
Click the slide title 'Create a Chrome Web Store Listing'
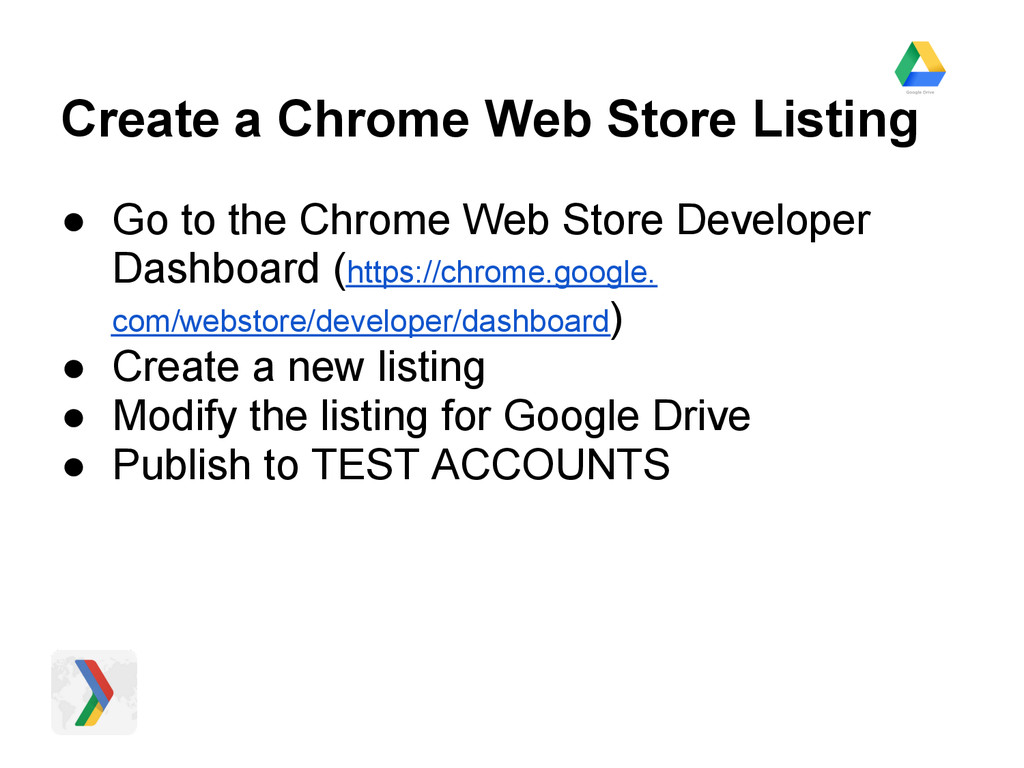point(488,120)
